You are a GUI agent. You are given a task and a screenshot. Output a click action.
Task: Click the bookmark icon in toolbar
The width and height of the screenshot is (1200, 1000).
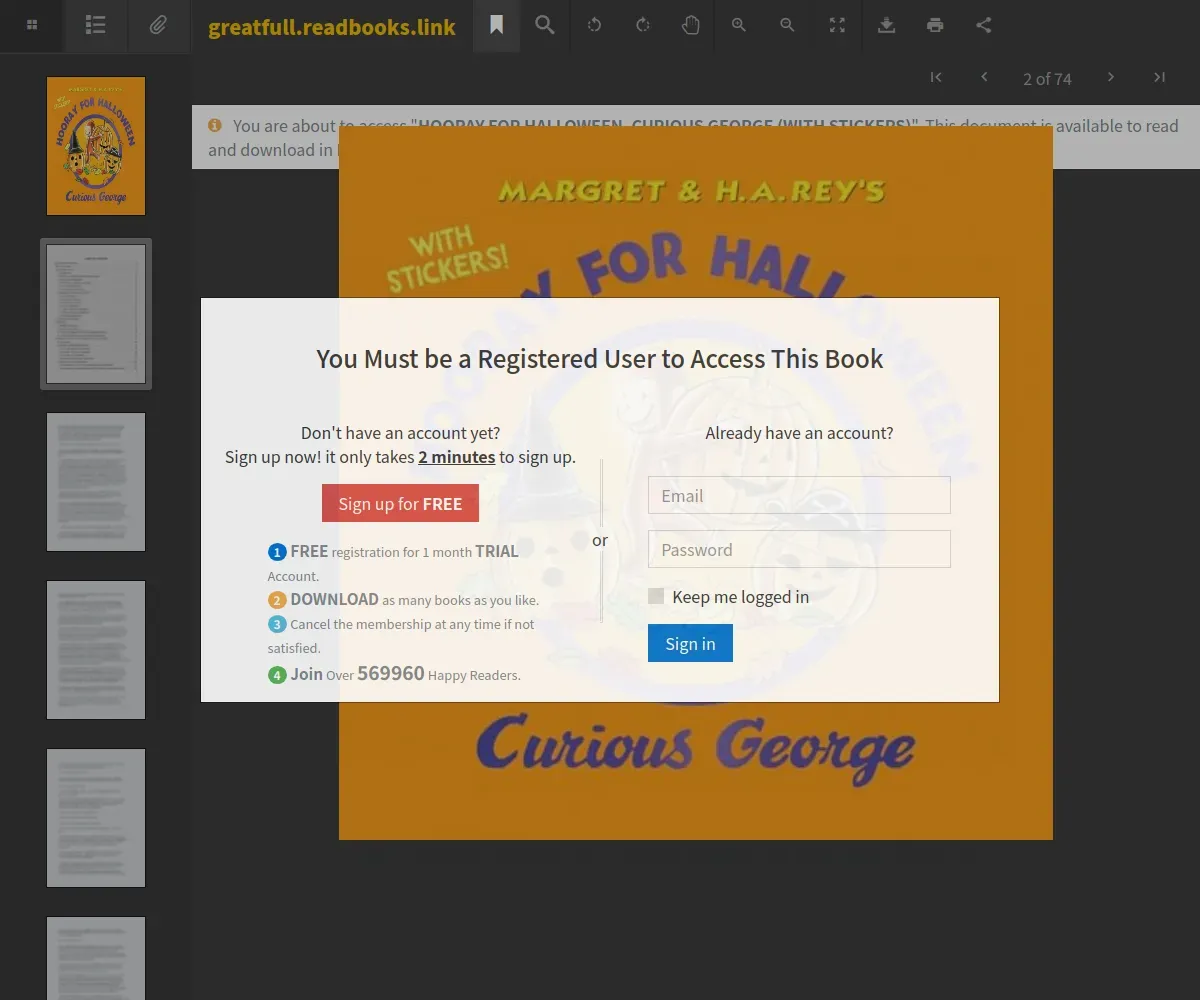(x=496, y=25)
